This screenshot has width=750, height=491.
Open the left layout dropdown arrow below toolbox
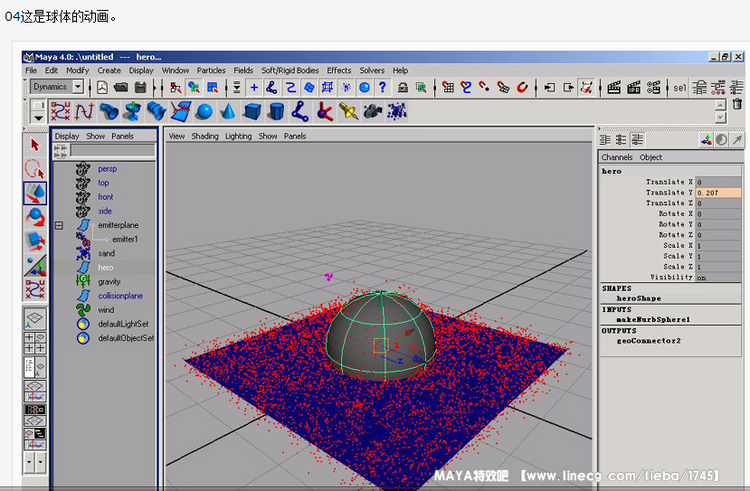pos(29,462)
